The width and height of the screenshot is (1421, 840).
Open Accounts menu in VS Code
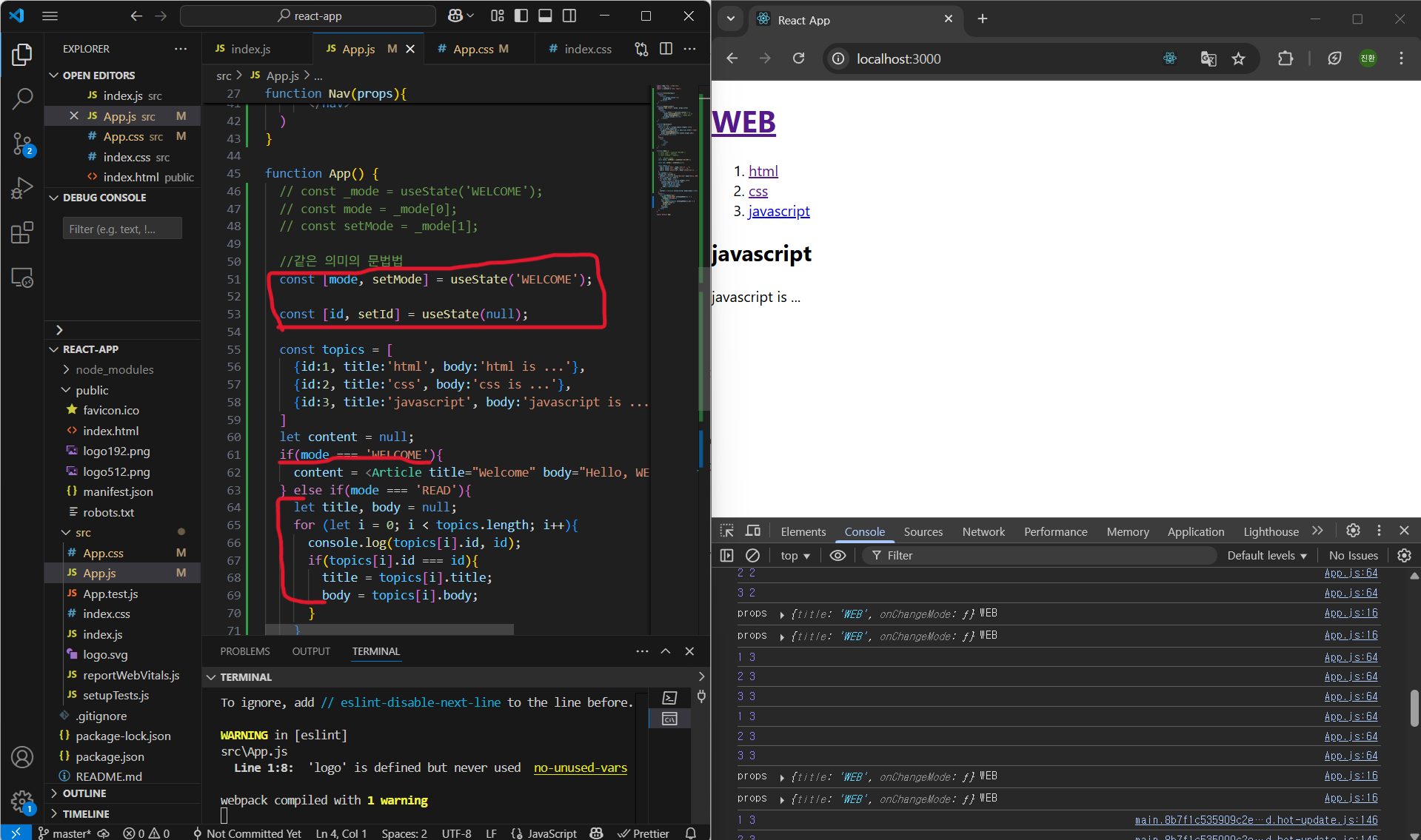[x=22, y=757]
